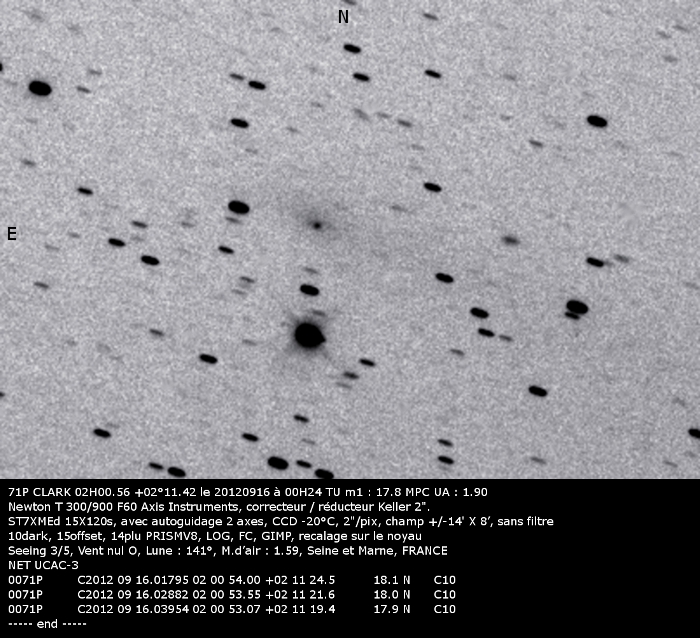
Task: Select the 'M.d'air : 1.59' airmass text
Action: tap(262, 550)
